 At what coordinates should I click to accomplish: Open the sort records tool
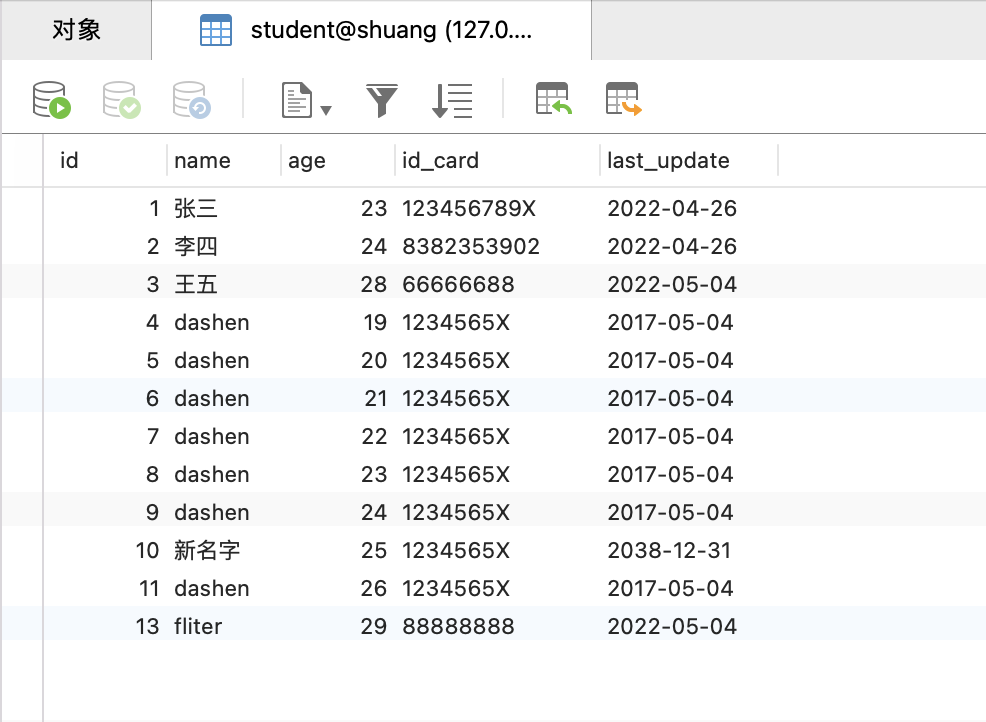point(452,100)
